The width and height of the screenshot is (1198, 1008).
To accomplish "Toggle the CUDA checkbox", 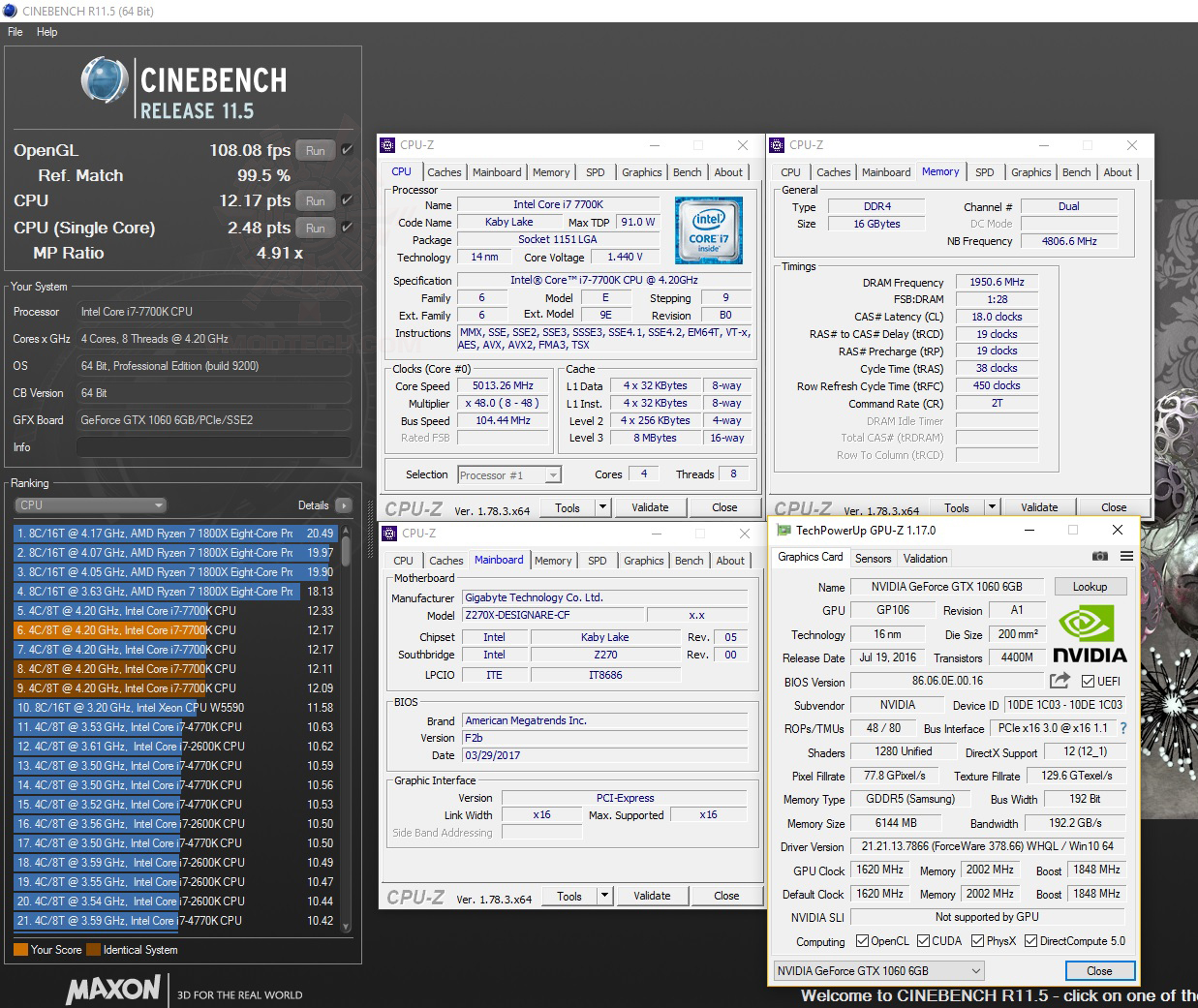I will click(924, 941).
